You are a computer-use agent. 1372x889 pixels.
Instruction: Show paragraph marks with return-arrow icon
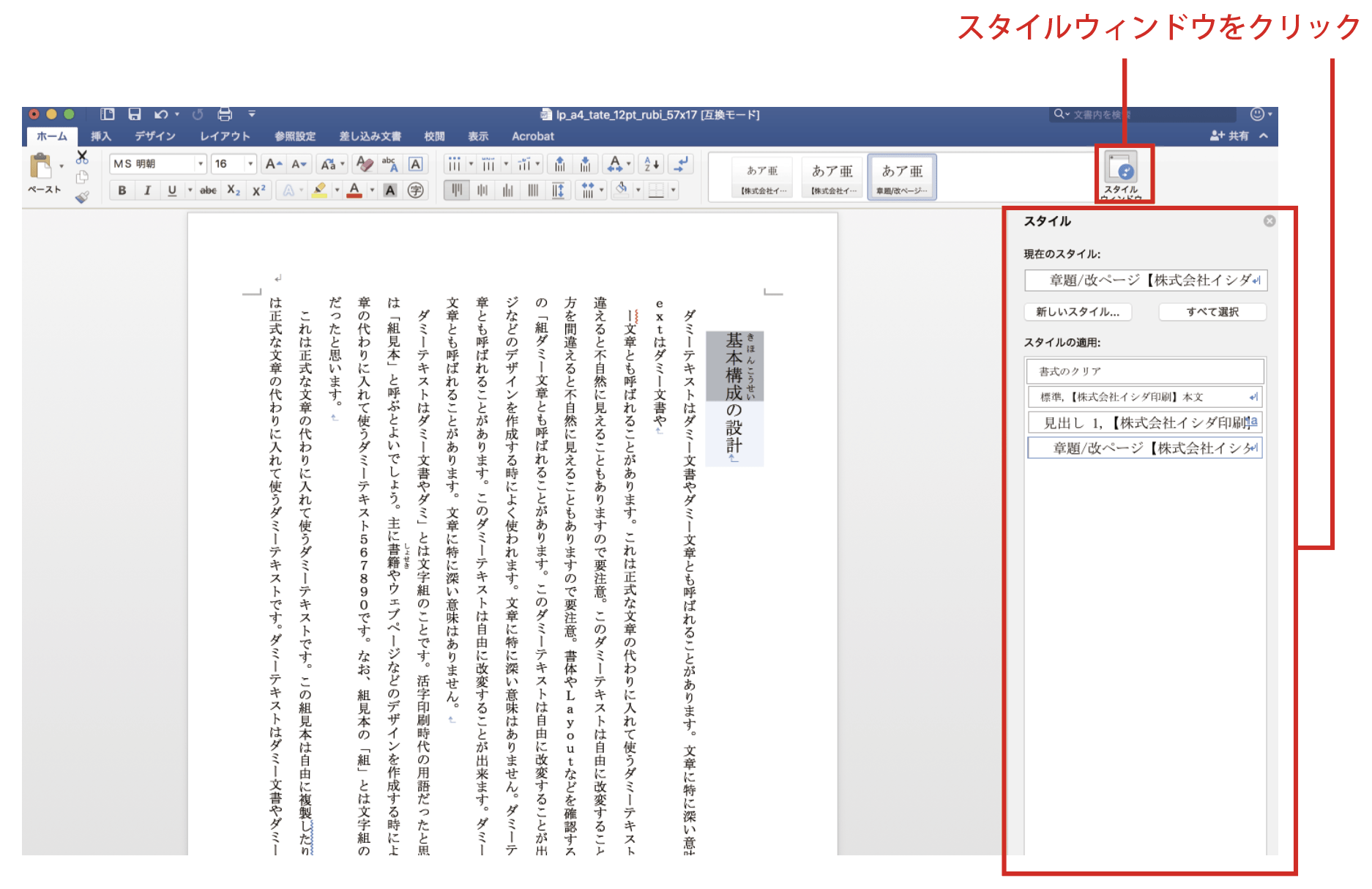point(681,164)
